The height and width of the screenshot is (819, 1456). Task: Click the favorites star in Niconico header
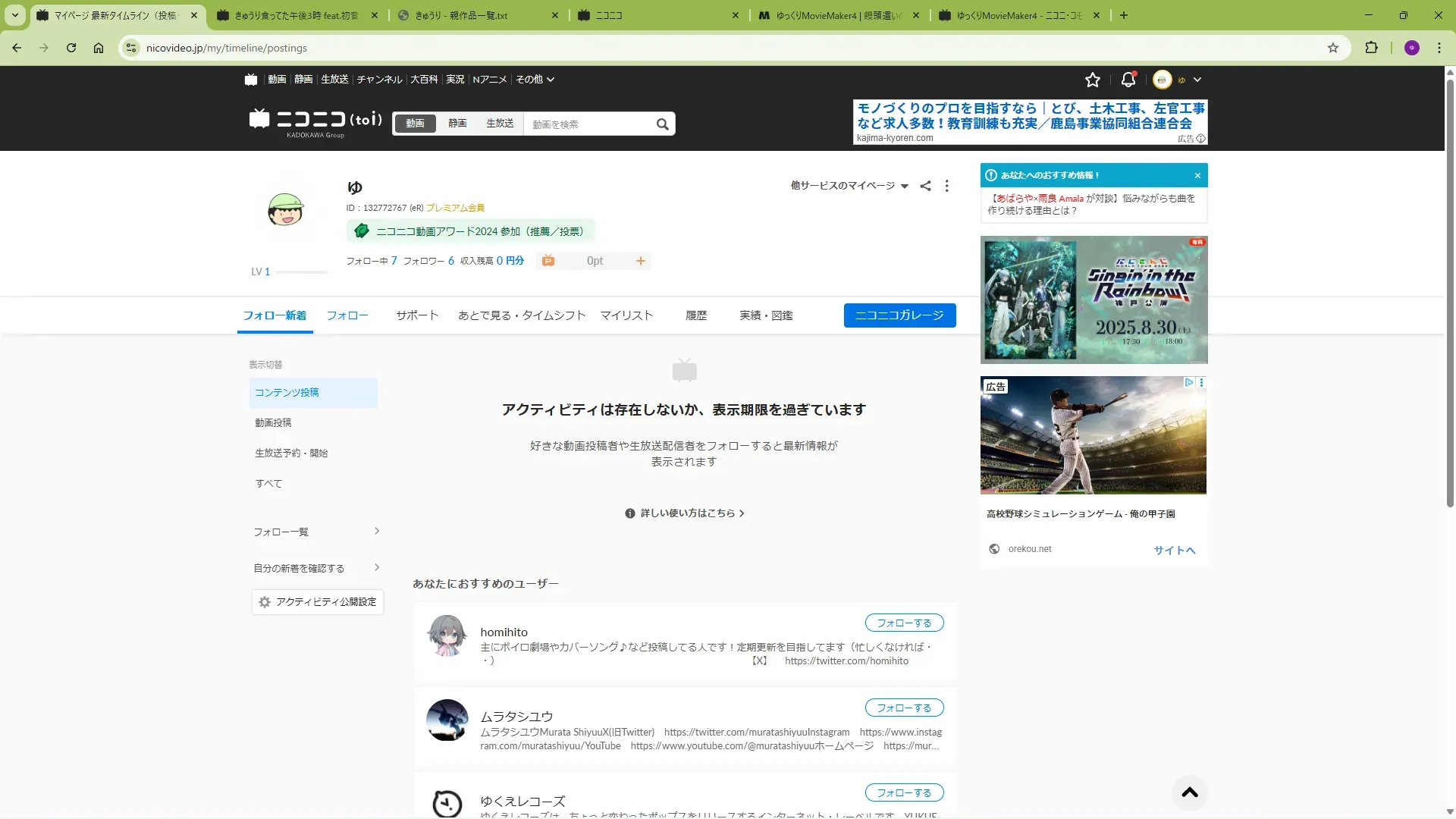tap(1092, 80)
